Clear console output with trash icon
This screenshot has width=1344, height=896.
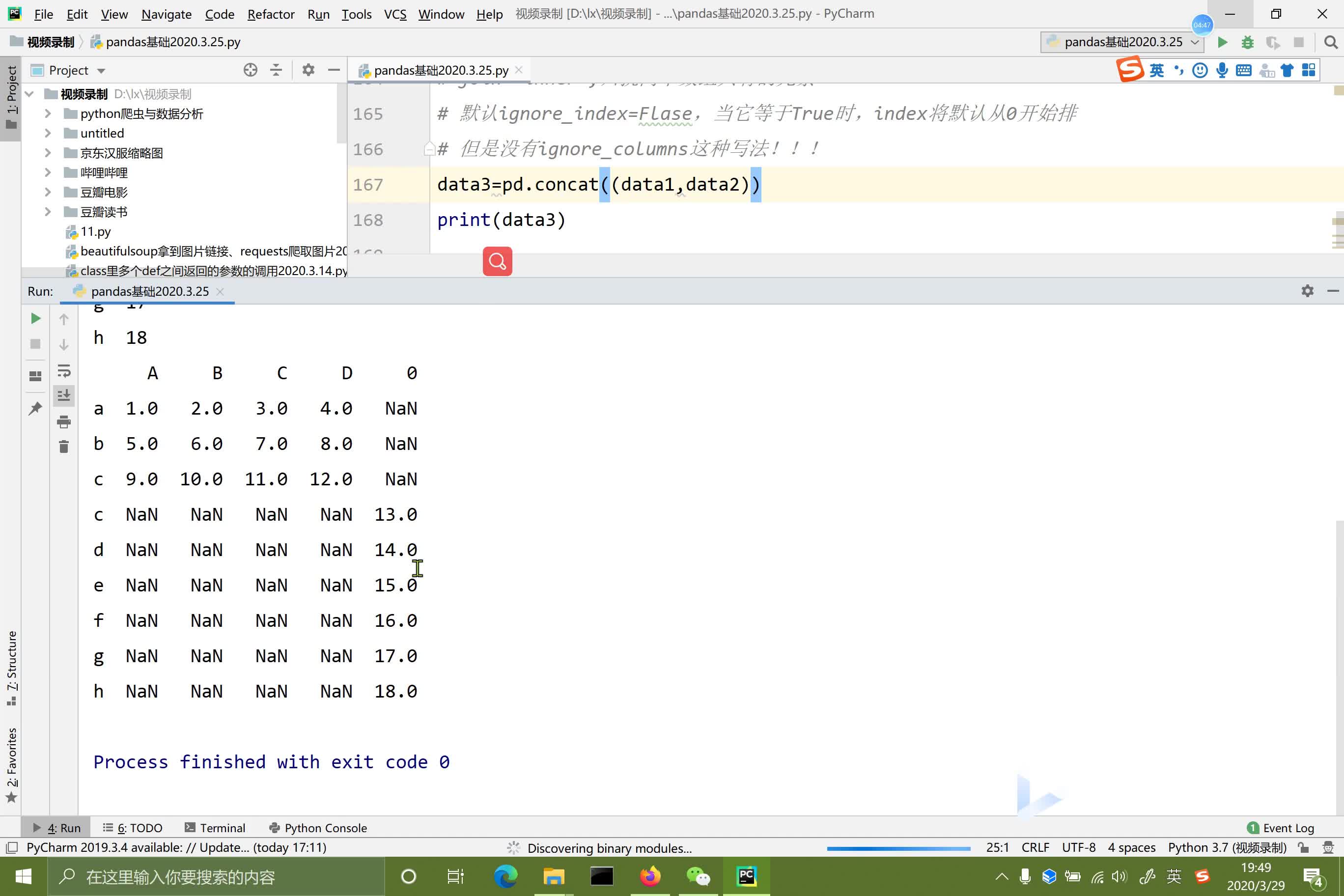click(x=64, y=447)
